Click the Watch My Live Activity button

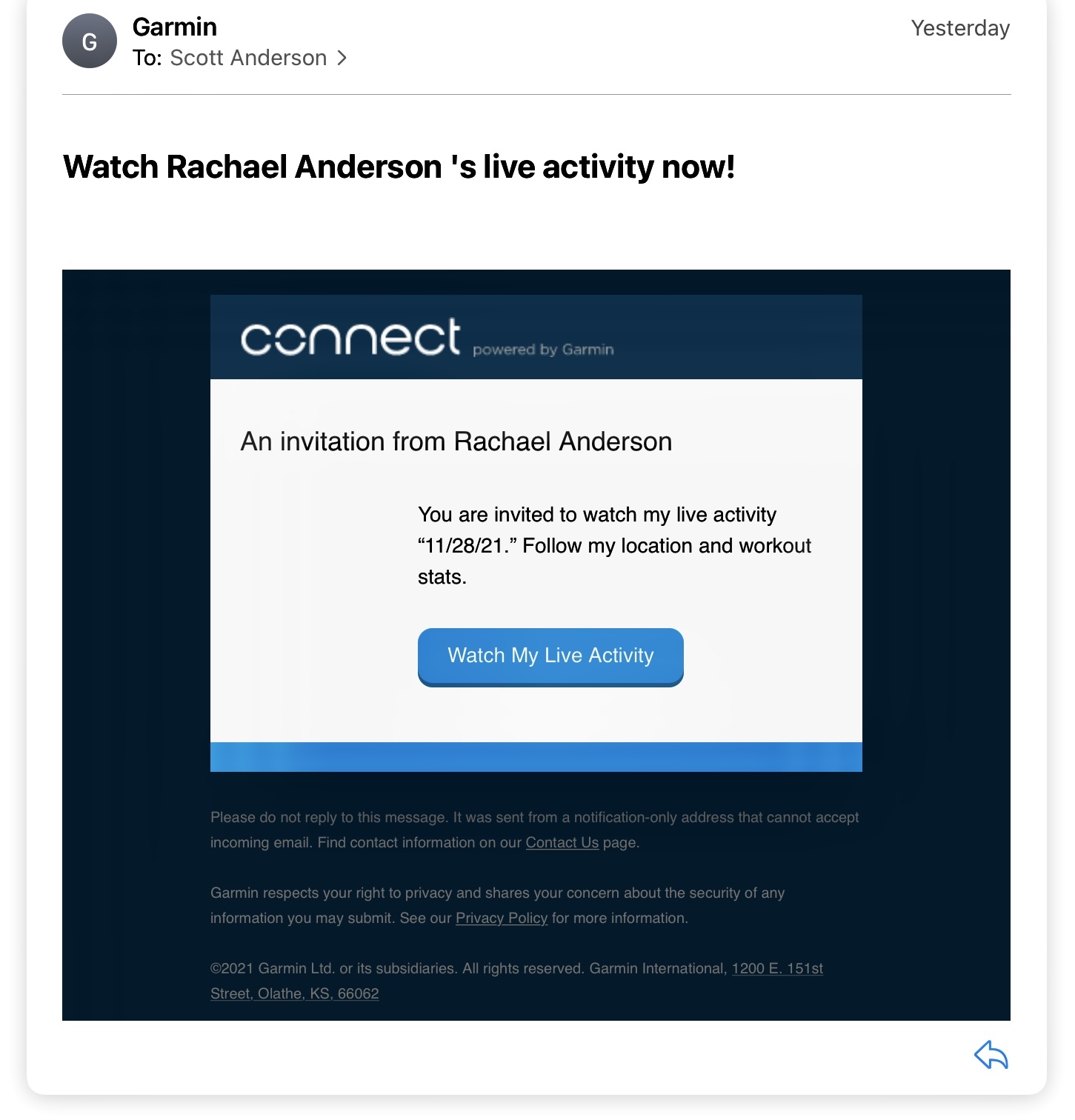point(550,656)
